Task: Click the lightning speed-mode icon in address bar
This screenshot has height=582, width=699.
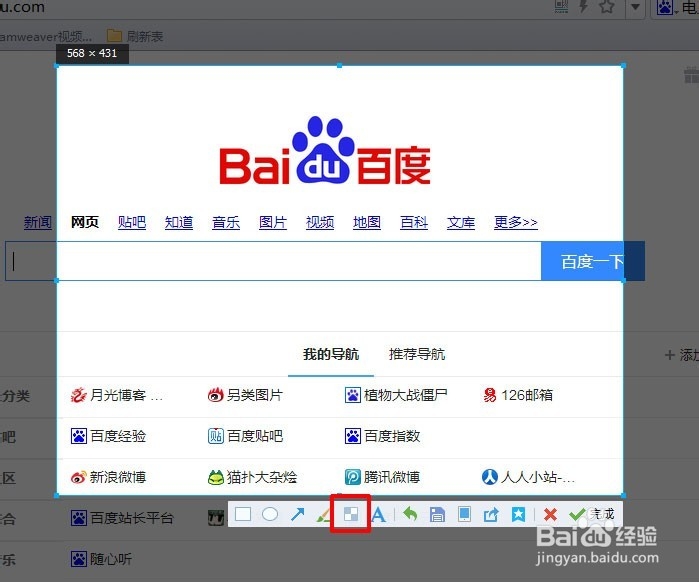Action: (583, 6)
